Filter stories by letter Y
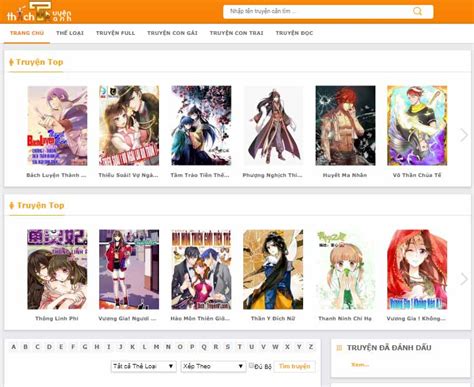The height and width of the screenshot is (387, 474). [x=299, y=347]
